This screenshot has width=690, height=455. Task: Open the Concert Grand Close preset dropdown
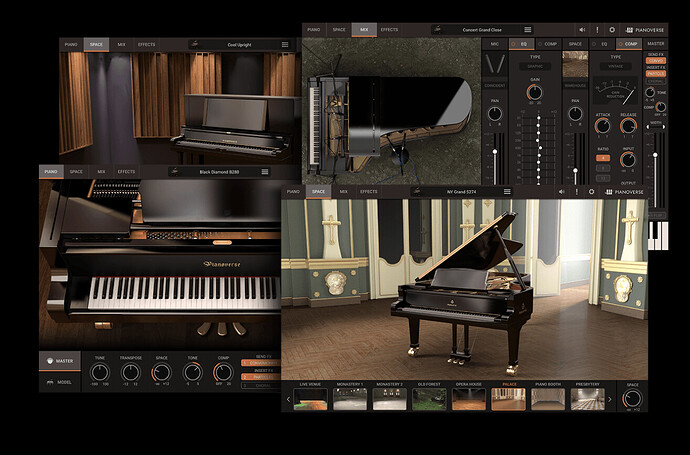tap(482, 29)
